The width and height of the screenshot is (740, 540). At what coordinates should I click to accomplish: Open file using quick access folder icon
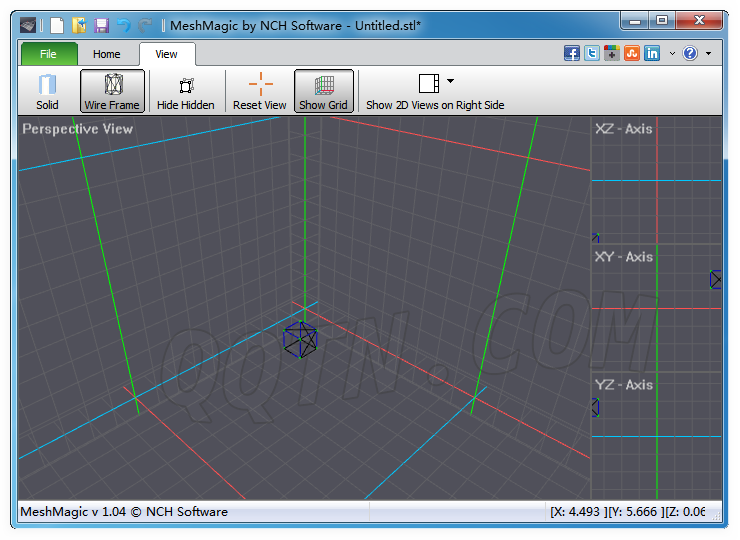79,25
